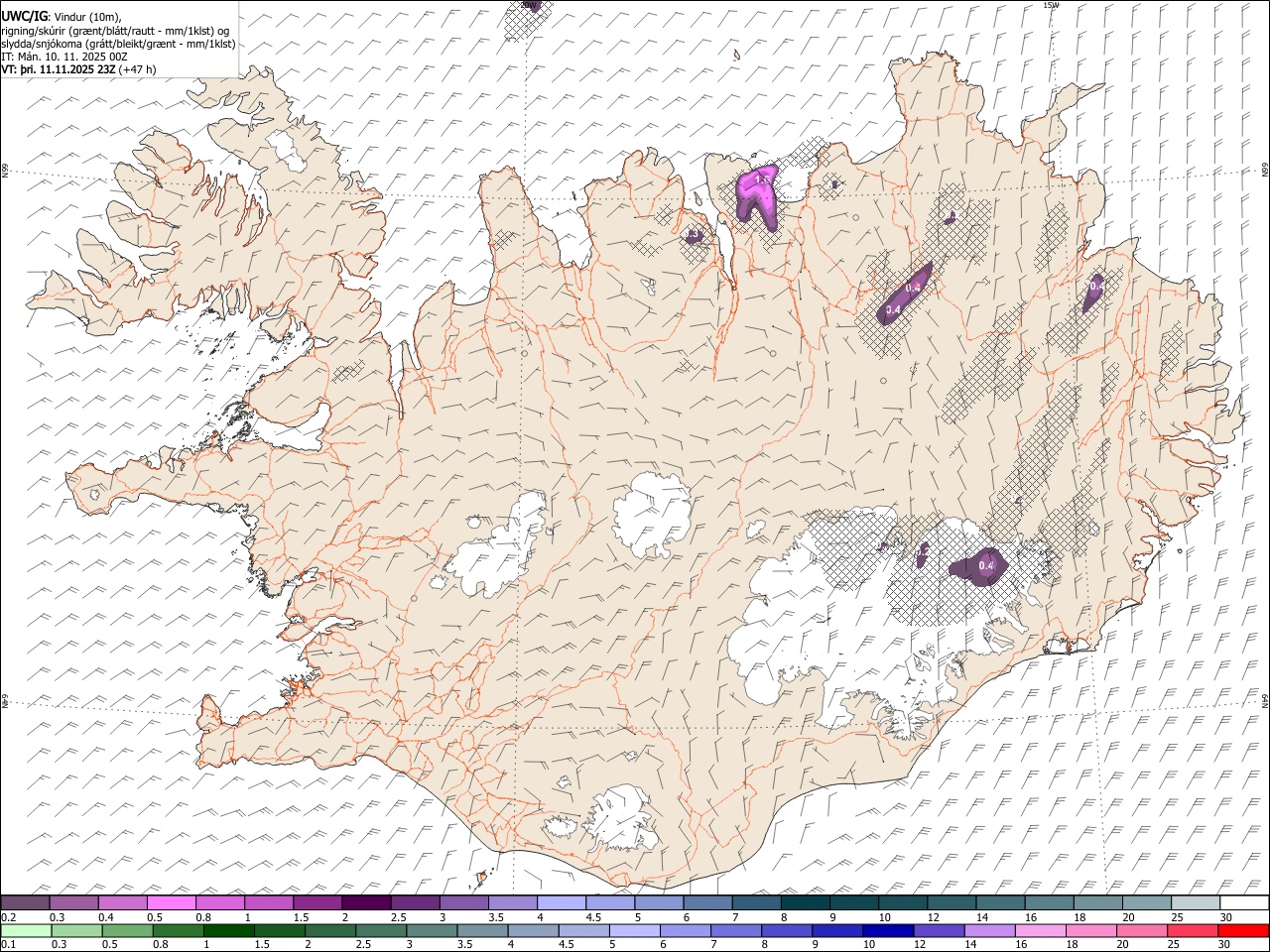Viewport: 1270px width, 952px height.
Task: Click the large "0.4" purple patch on Vatnajökull glacier
Action: [x=979, y=566]
